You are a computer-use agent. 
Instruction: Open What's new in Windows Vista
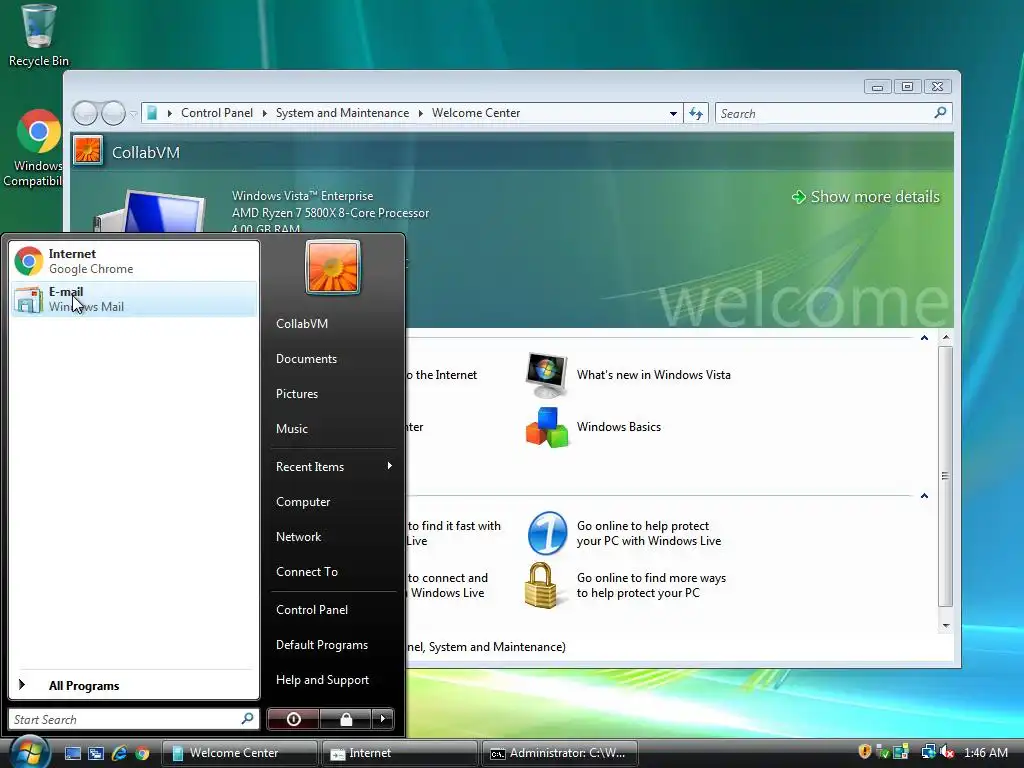[x=628, y=375]
